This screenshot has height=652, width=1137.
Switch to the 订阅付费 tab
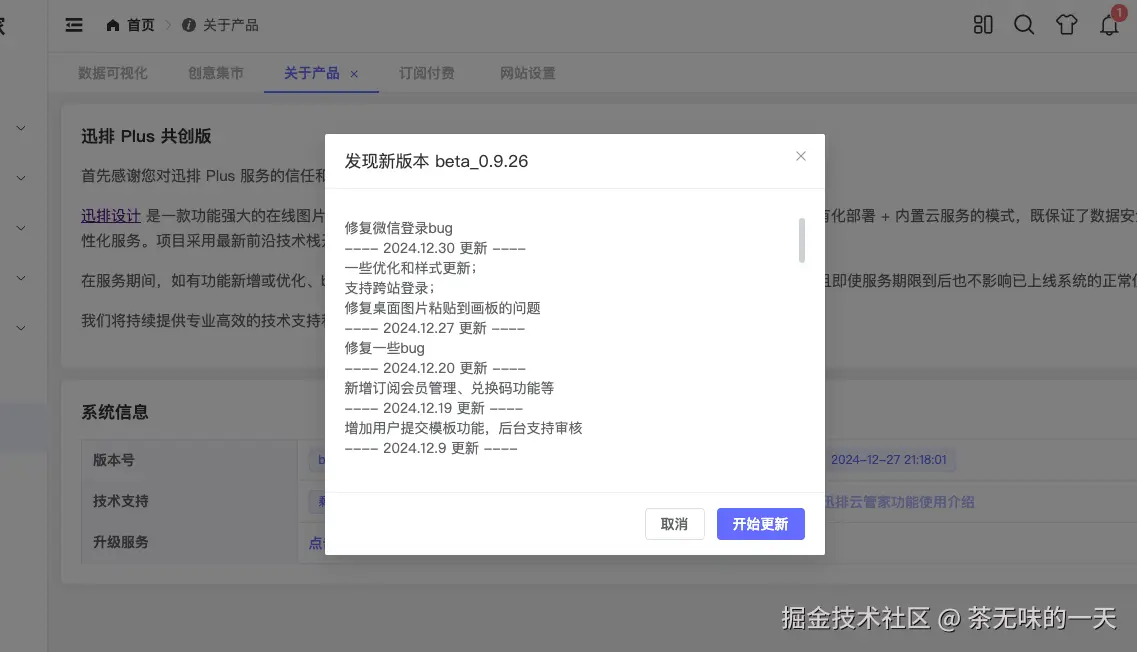426,73
